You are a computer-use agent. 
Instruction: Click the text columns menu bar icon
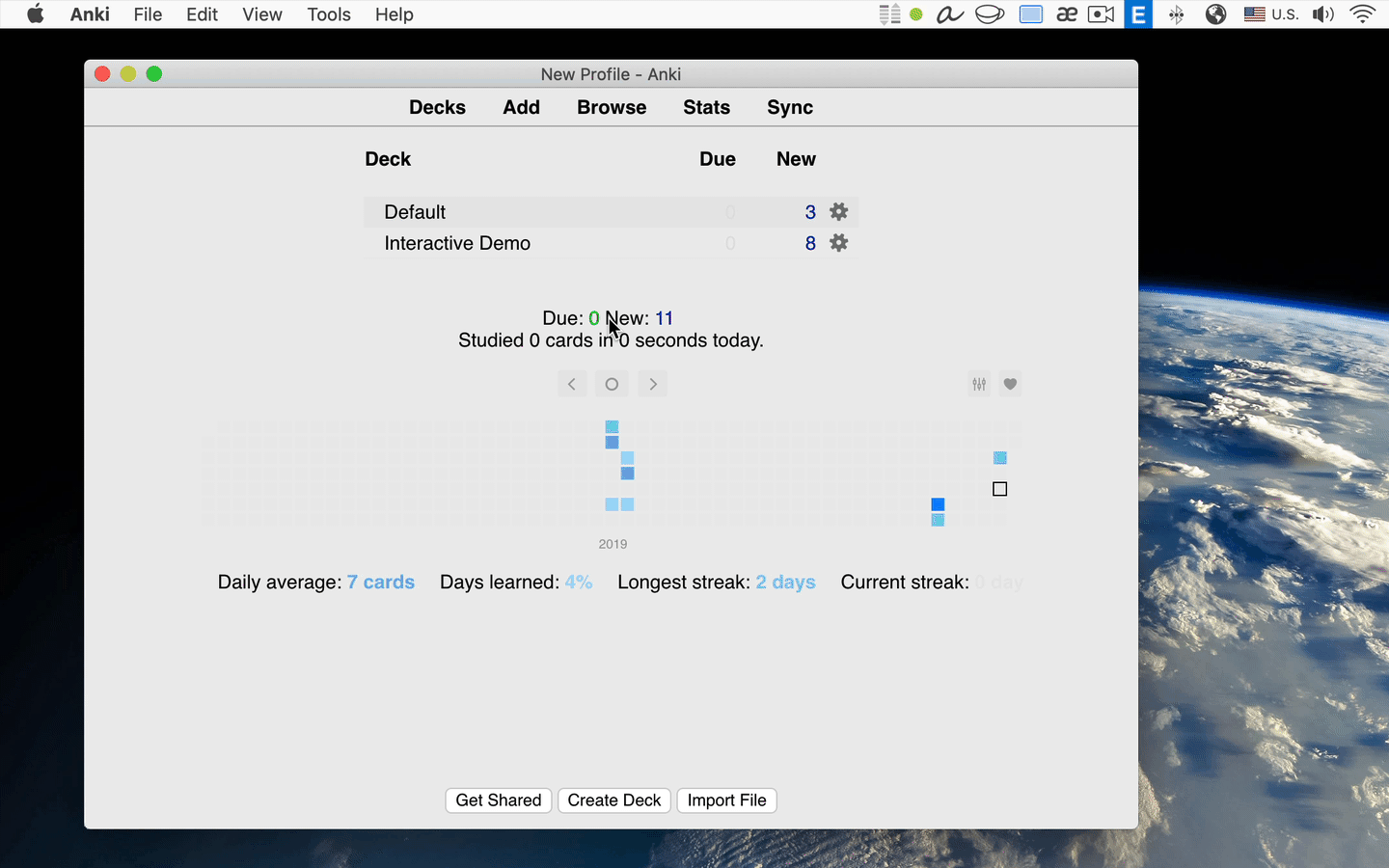click(x=889, y=14)
